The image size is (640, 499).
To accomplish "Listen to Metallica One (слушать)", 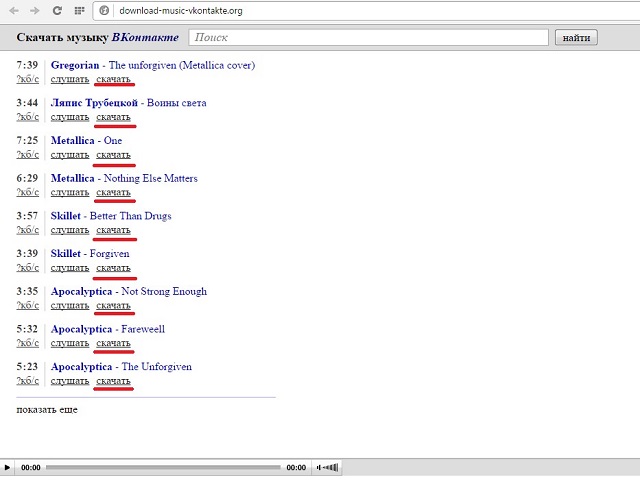I will [70, 155].
